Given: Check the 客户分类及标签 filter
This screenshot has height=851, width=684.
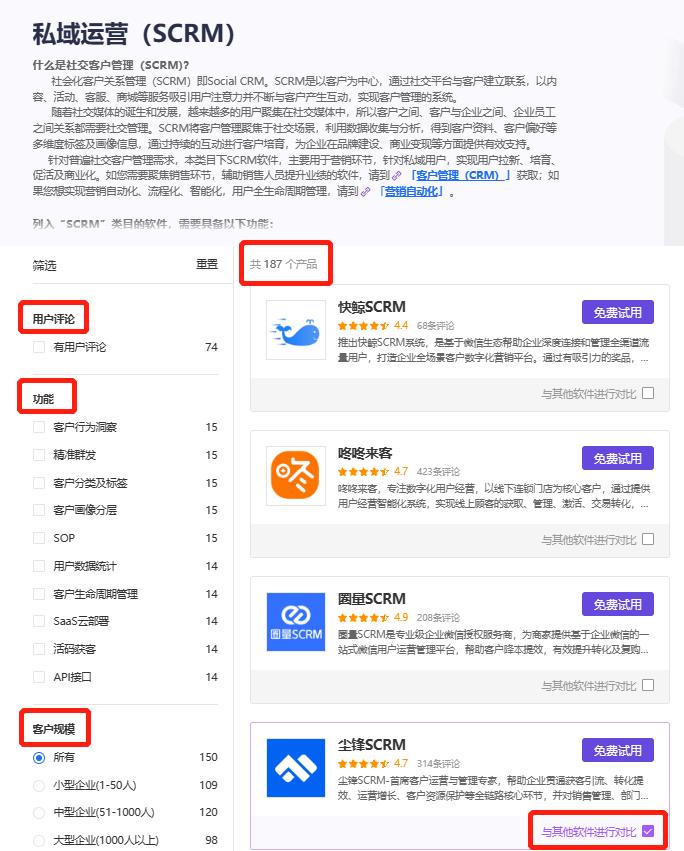Looking at the screenshot, I should [x=39, y=483].
